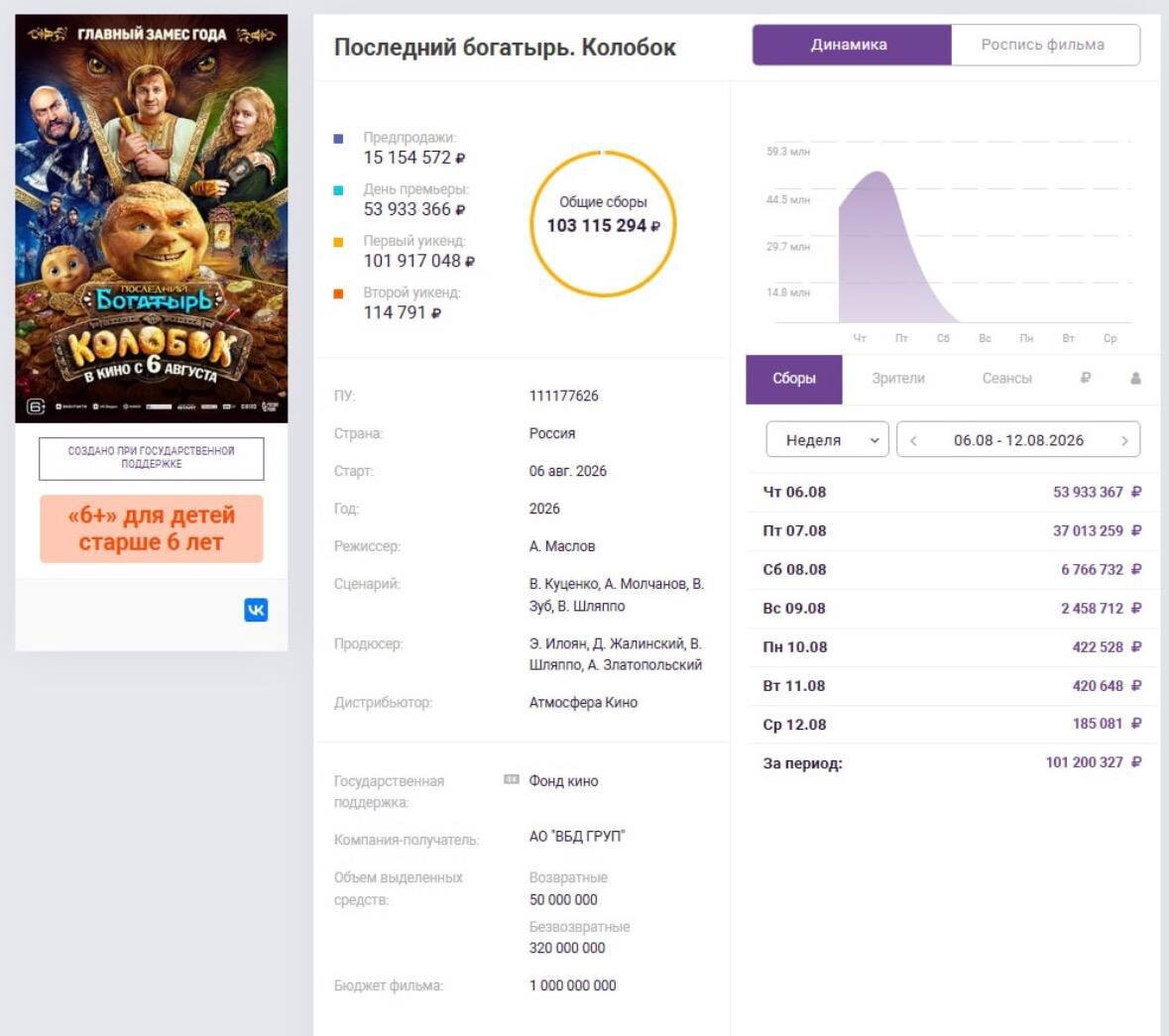Go to previous week arrow

pos(913,440)
